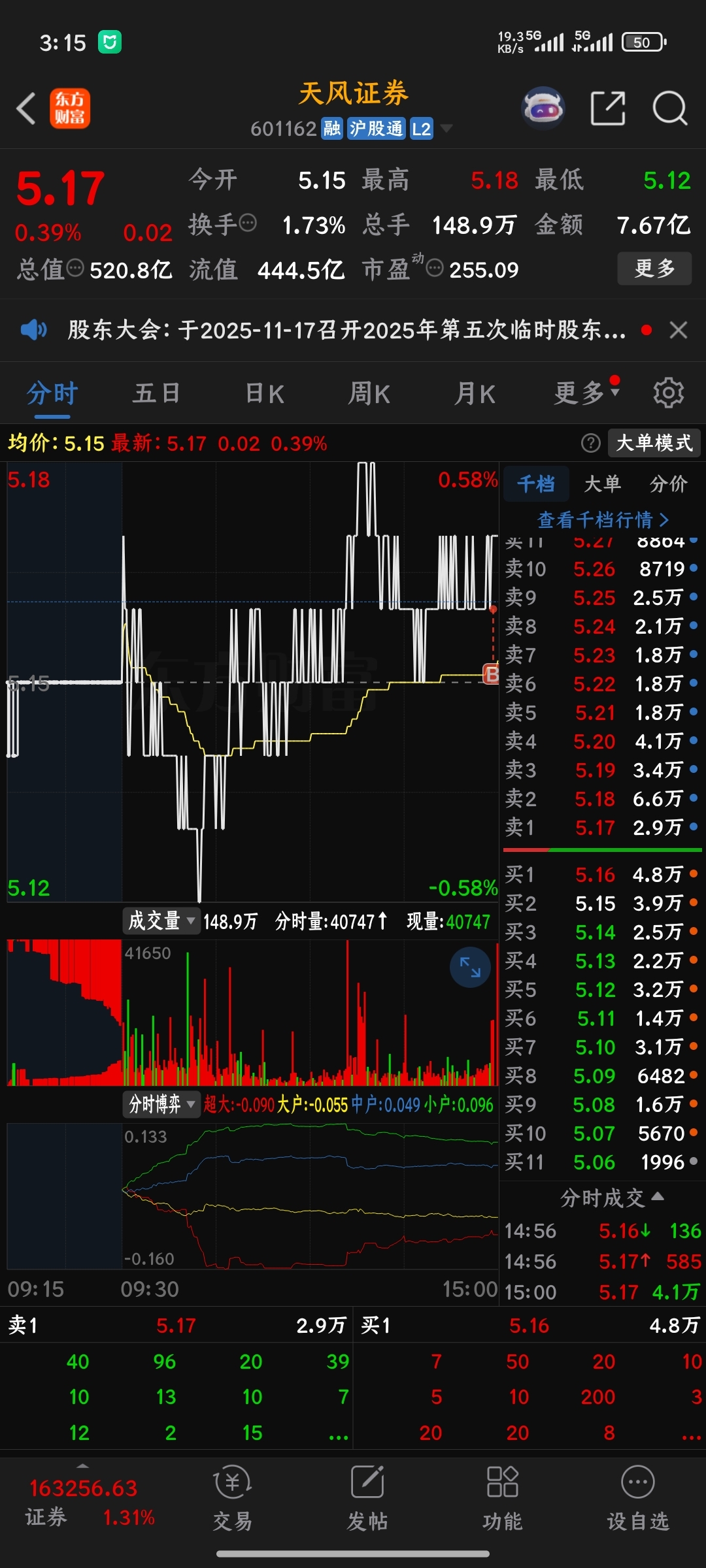The width and height of the screenshot is (706, 1568).
Task: Tap the 买5 5.12 order row
Action: (x=601, y=989)
